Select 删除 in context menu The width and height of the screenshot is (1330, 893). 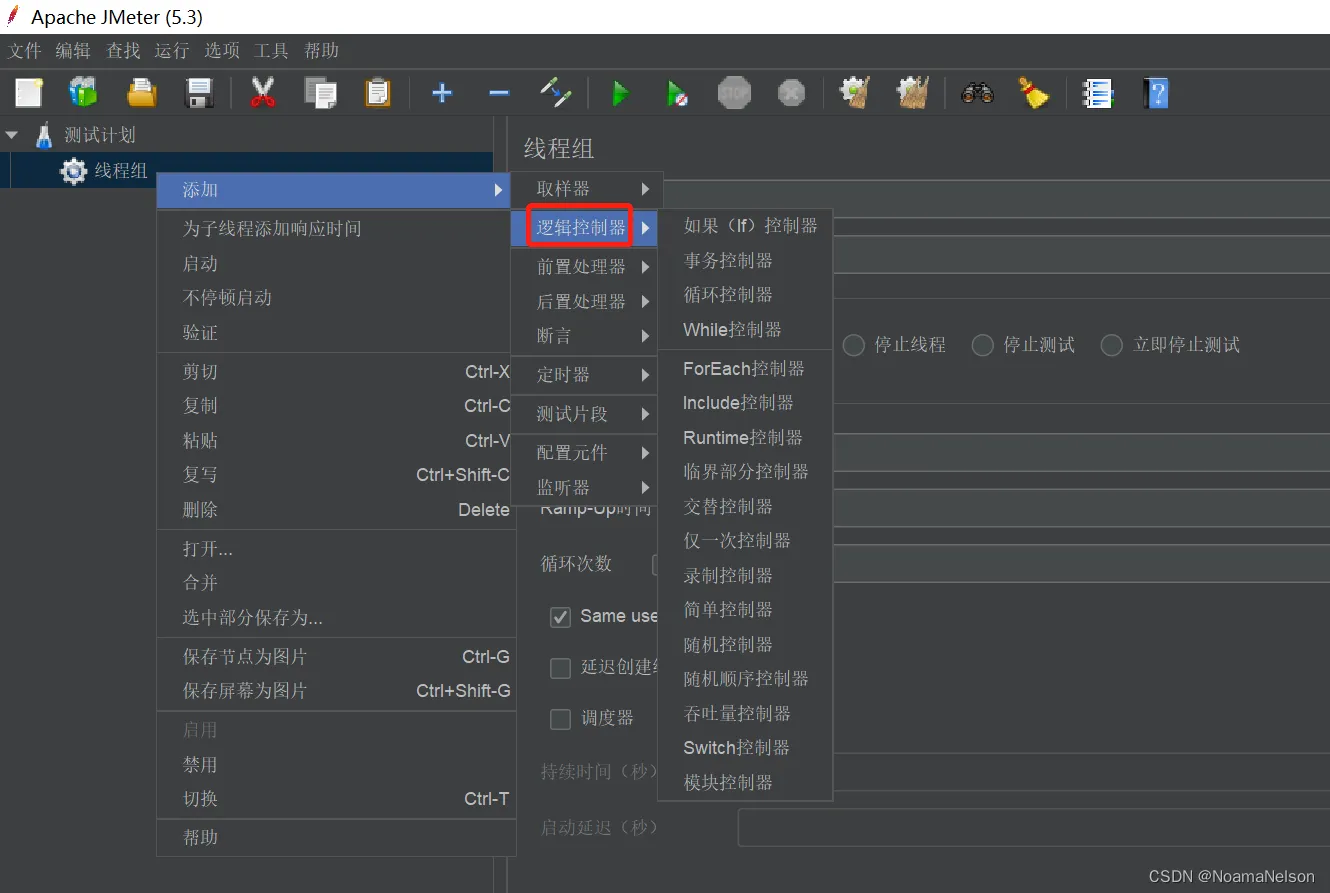pos(336,510)
